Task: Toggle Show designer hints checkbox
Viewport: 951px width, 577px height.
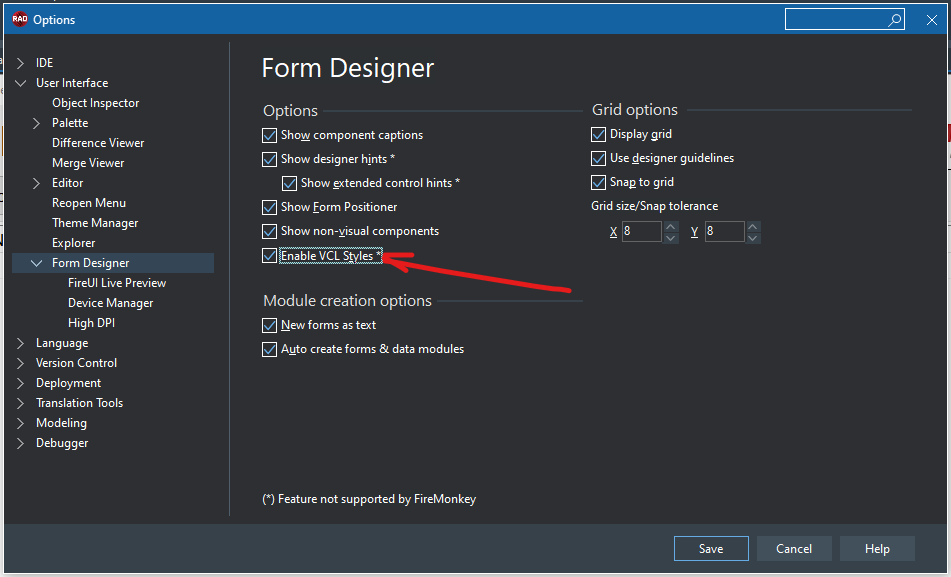Action: [x=269, y=159]
